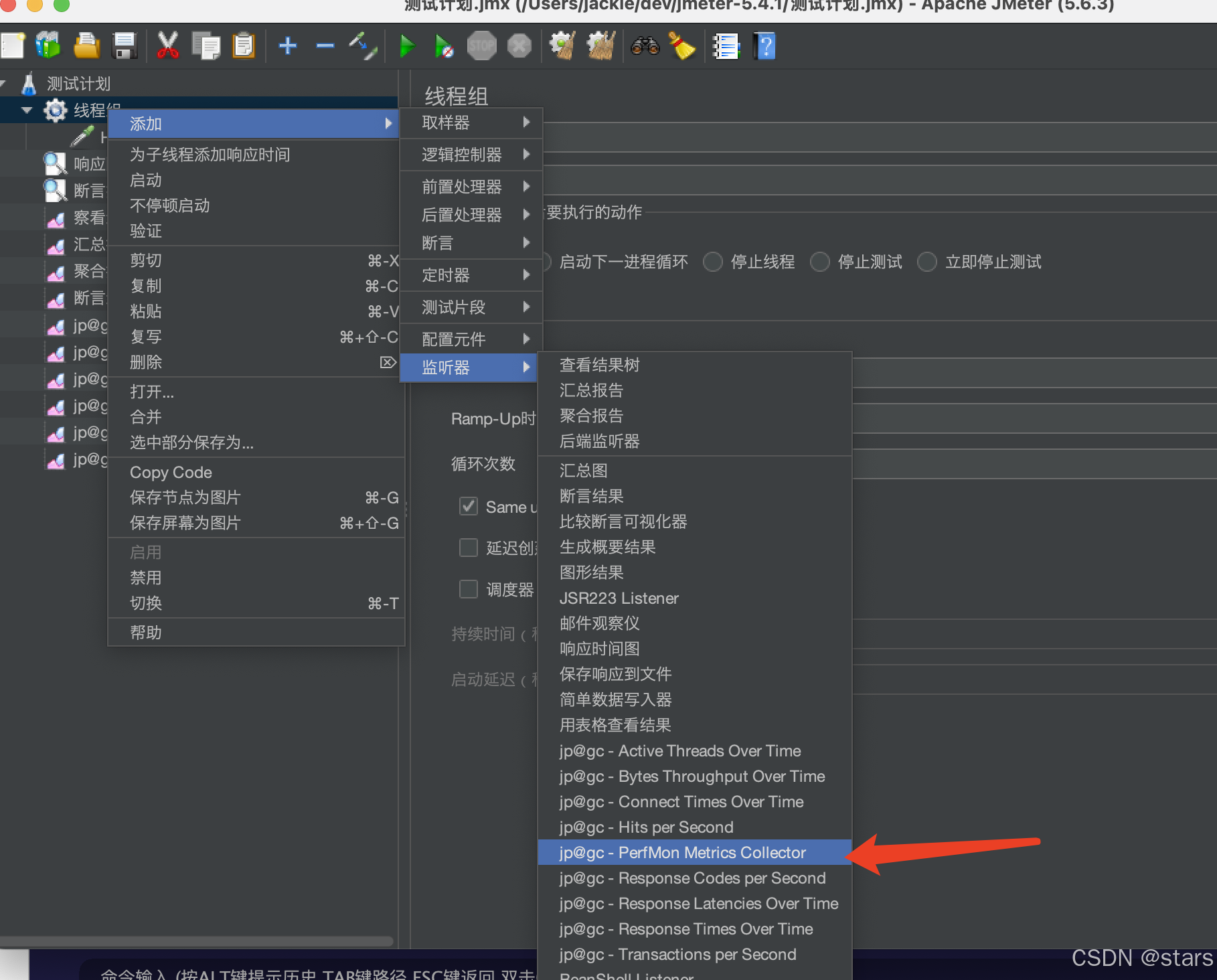1217x980 pixels.
Task: Expand 后置处理器 submenu
Action: (x=471, y=214)
